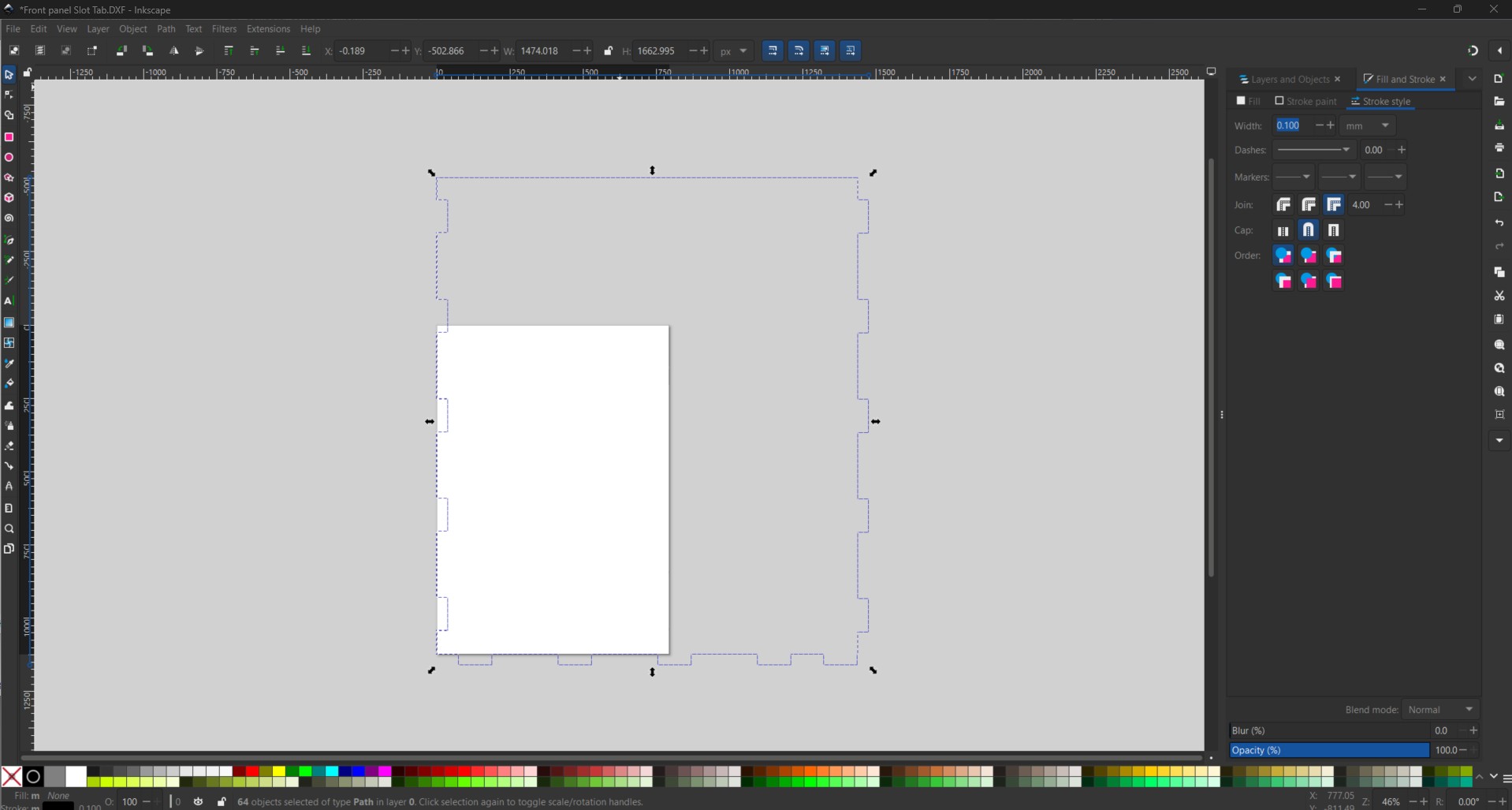Open the Blend mode Normal dropdown
Image resolution: width=1512 pixels, height=810 pixels.
(1440, 709)
